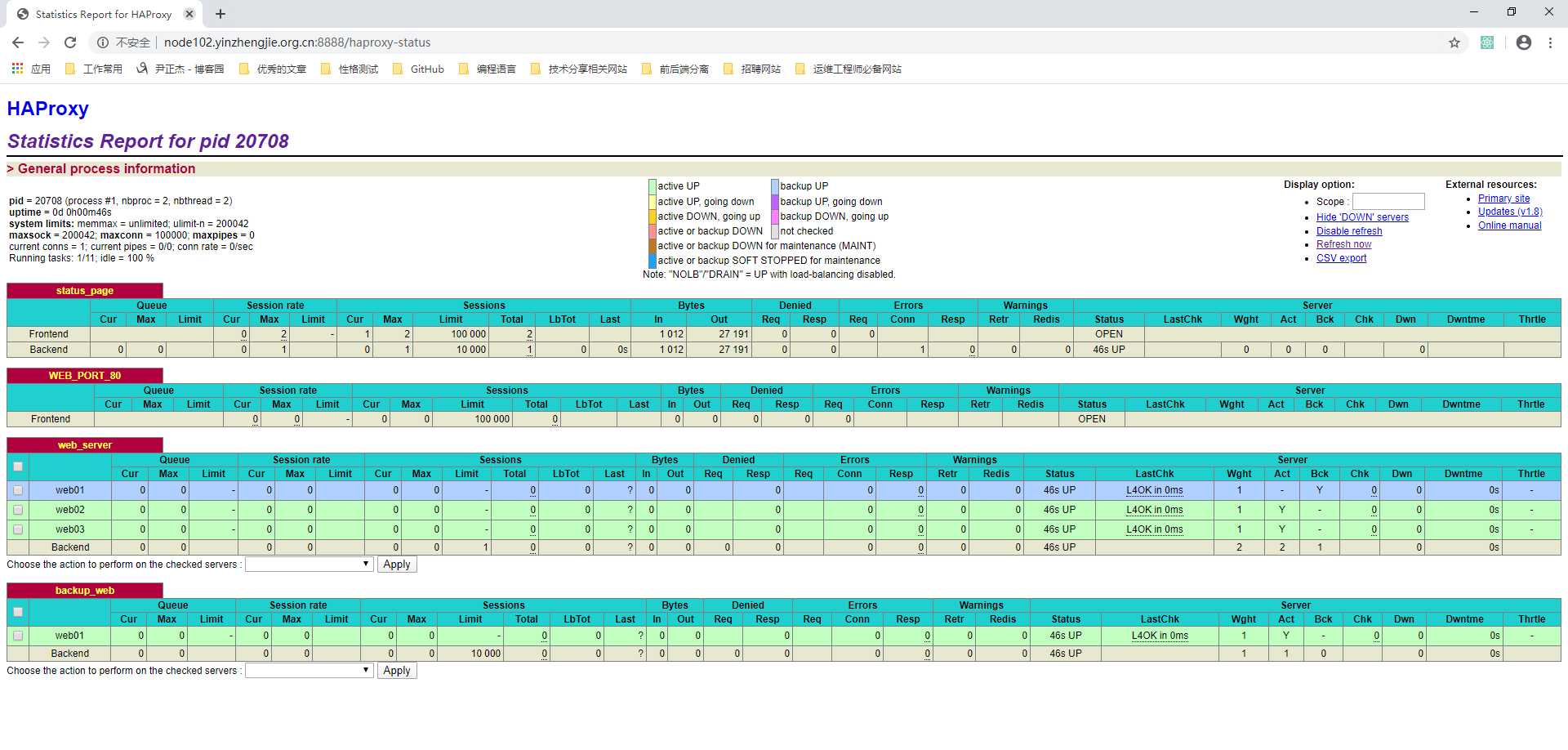Viewport: 1568px width, 750px height.
Task: Click web02 row name in web_server
Action: pos(70,510)
